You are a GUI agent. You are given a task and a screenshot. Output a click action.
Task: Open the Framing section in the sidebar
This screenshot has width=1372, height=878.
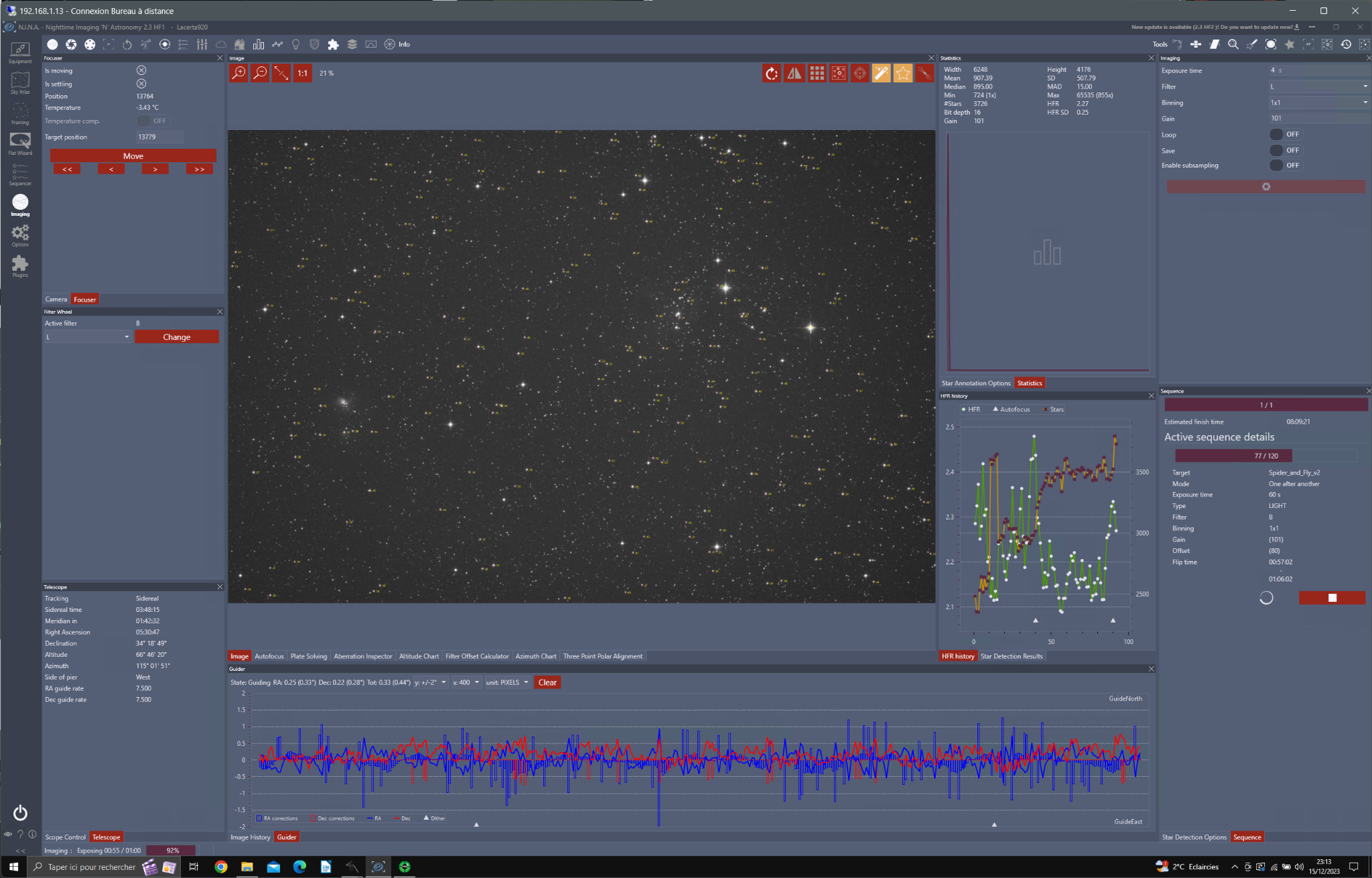pyautogui.click(x=20, y=114)
